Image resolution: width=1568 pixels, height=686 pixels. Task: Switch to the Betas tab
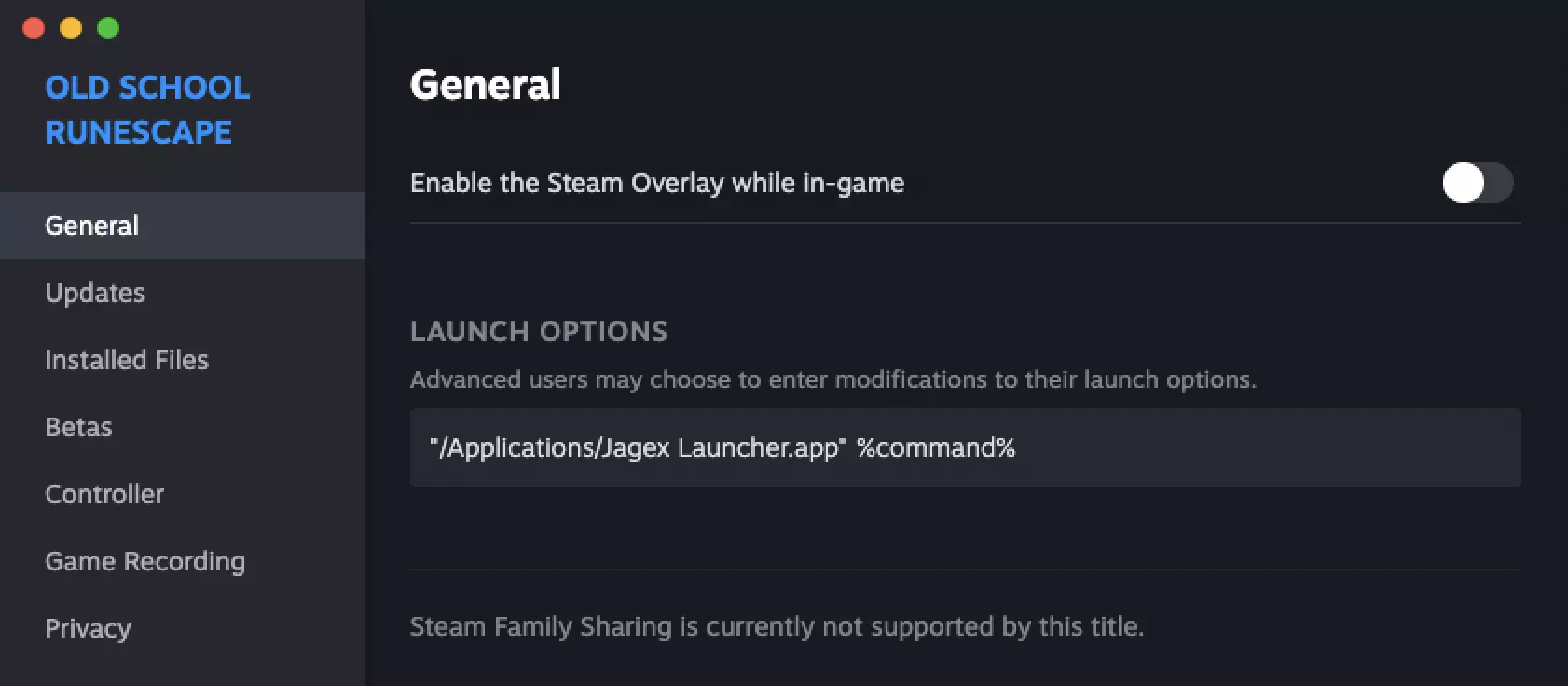(78, 427)
